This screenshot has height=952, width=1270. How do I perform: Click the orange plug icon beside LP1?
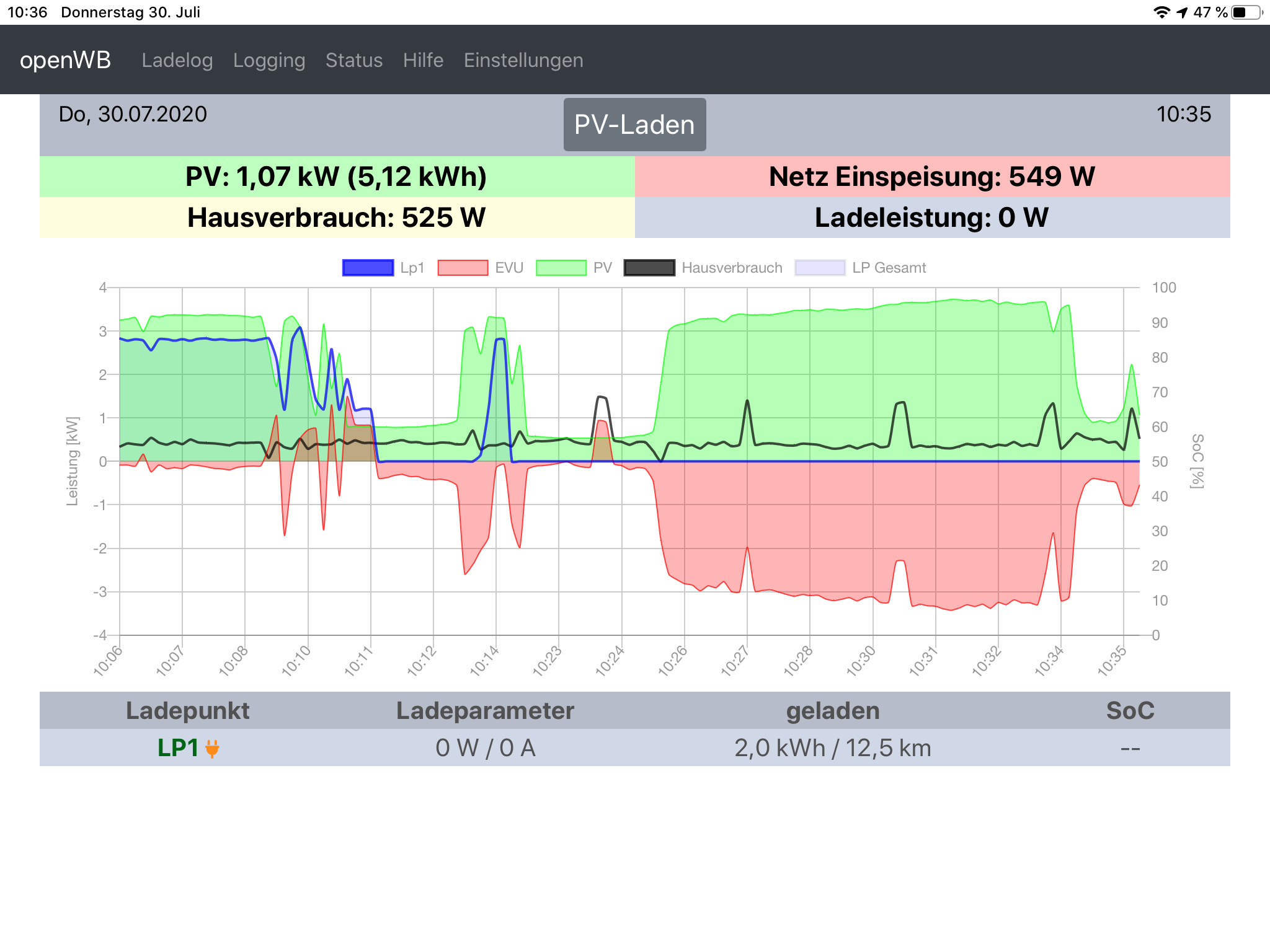[212, 749]
